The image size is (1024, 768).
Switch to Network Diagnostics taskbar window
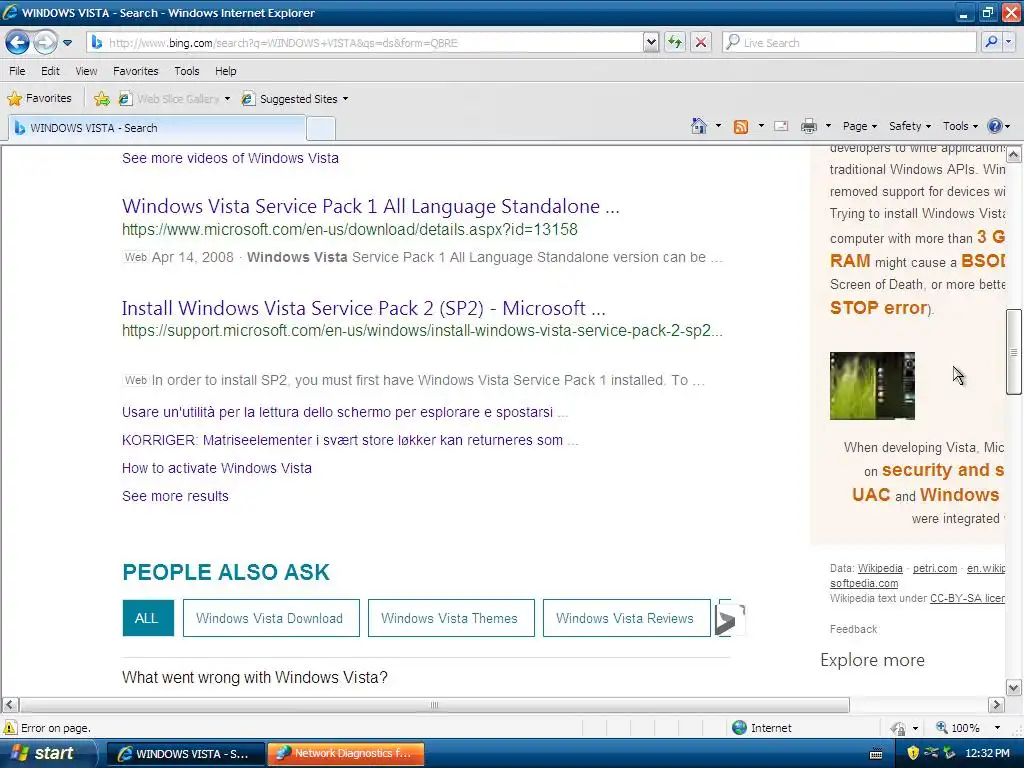point(346,753)
